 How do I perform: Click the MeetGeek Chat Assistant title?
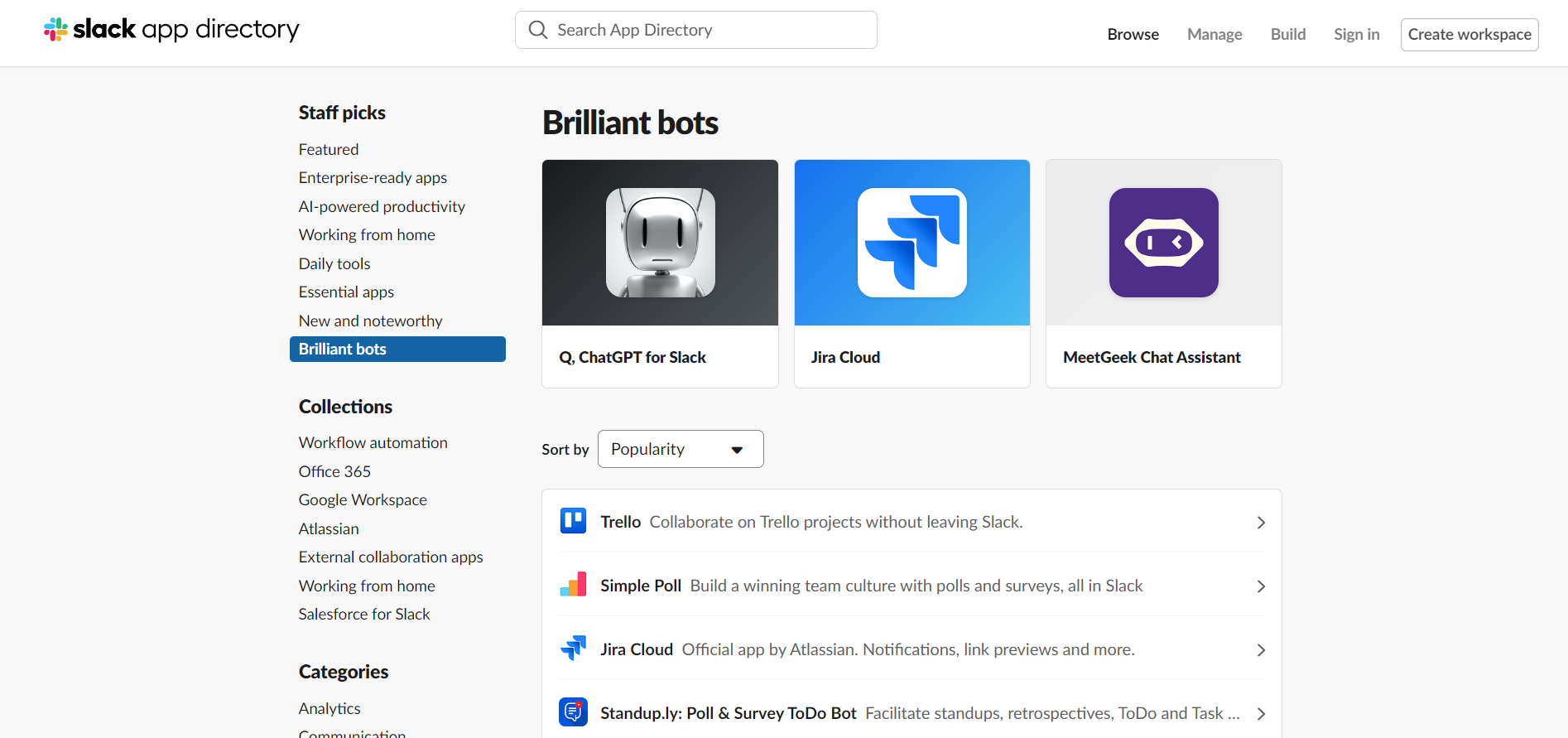(x=1152, y=357)
